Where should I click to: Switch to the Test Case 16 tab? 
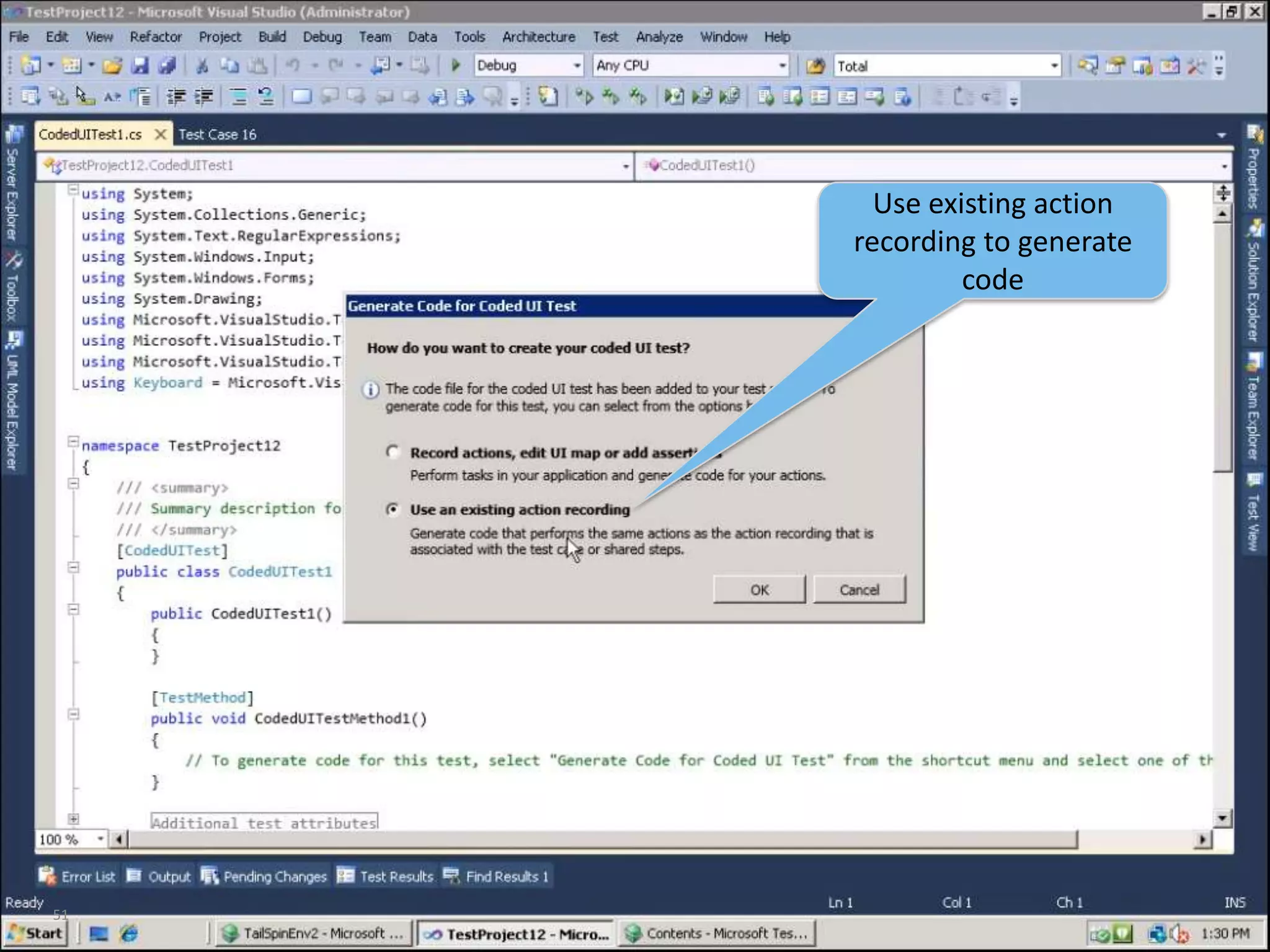tap(217, 134)
